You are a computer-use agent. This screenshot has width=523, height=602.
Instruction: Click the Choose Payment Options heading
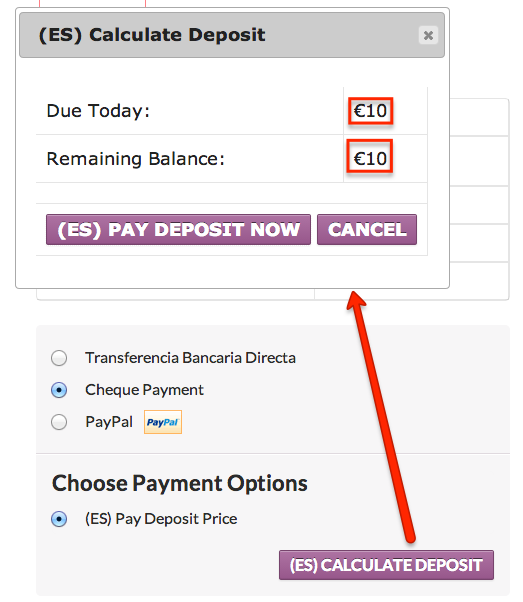pyautogui.click(x=180, y=483)
